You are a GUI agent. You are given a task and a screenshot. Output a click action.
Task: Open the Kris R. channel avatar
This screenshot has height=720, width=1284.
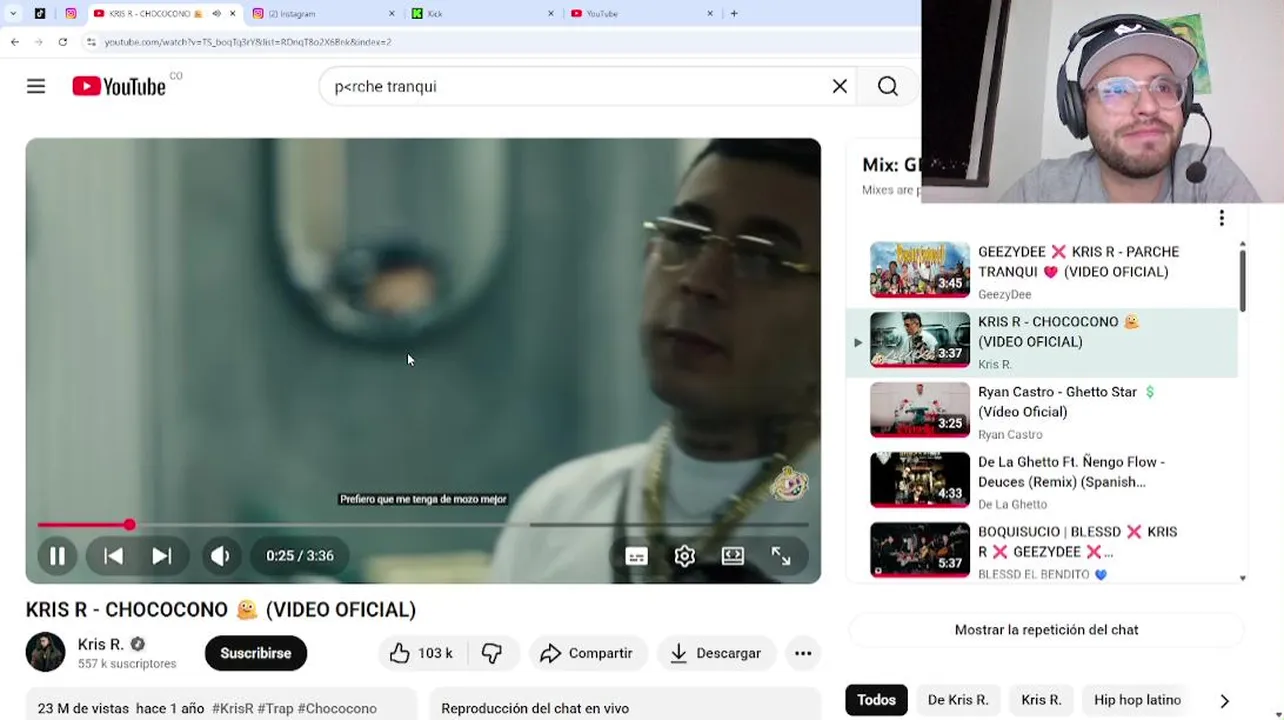click(x=45, y=653)
